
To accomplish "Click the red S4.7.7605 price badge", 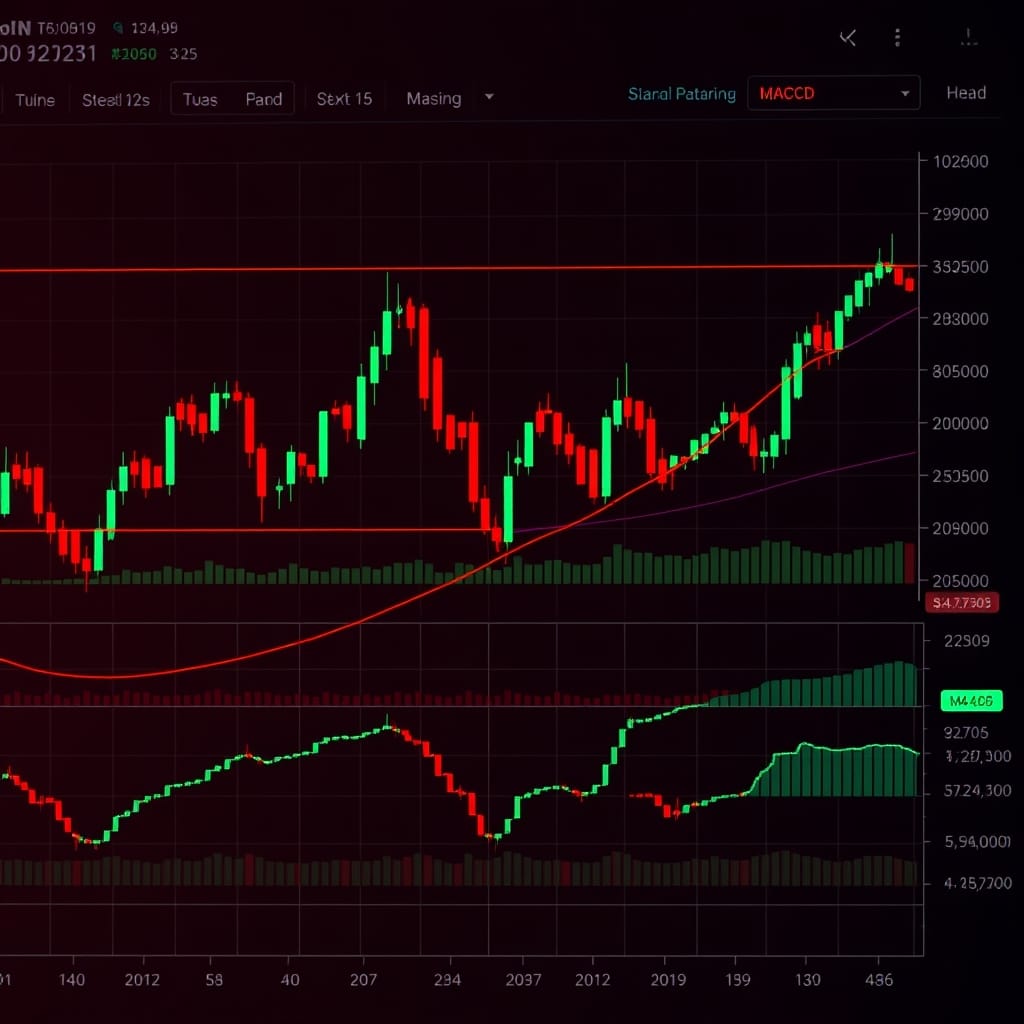I will coord(961,602).
